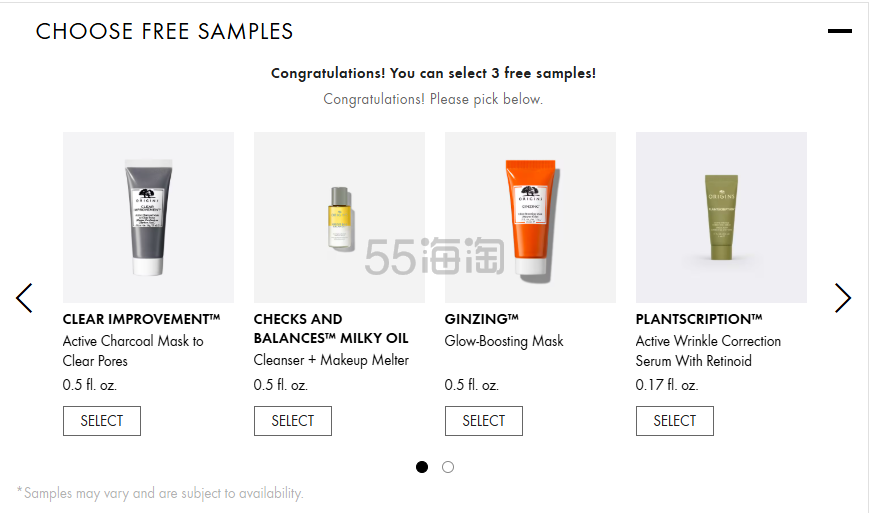Screen dimensions: 869x513
Task: Open the orange GinZing mask tube image
Action: pos(530,217)
